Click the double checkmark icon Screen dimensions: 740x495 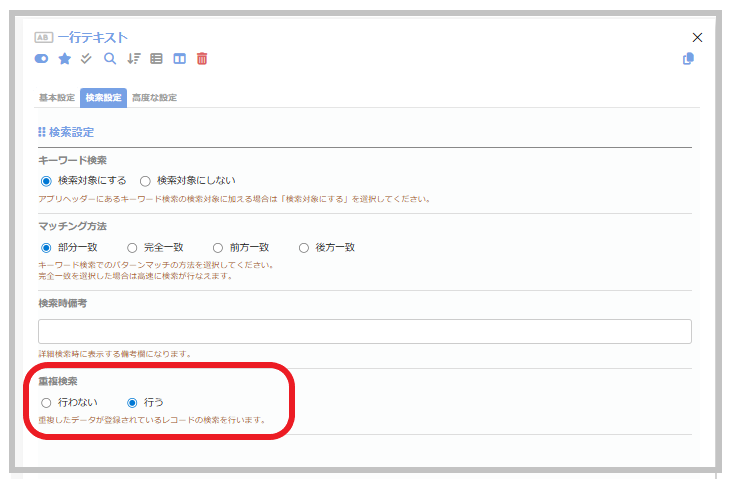point(87,59)
